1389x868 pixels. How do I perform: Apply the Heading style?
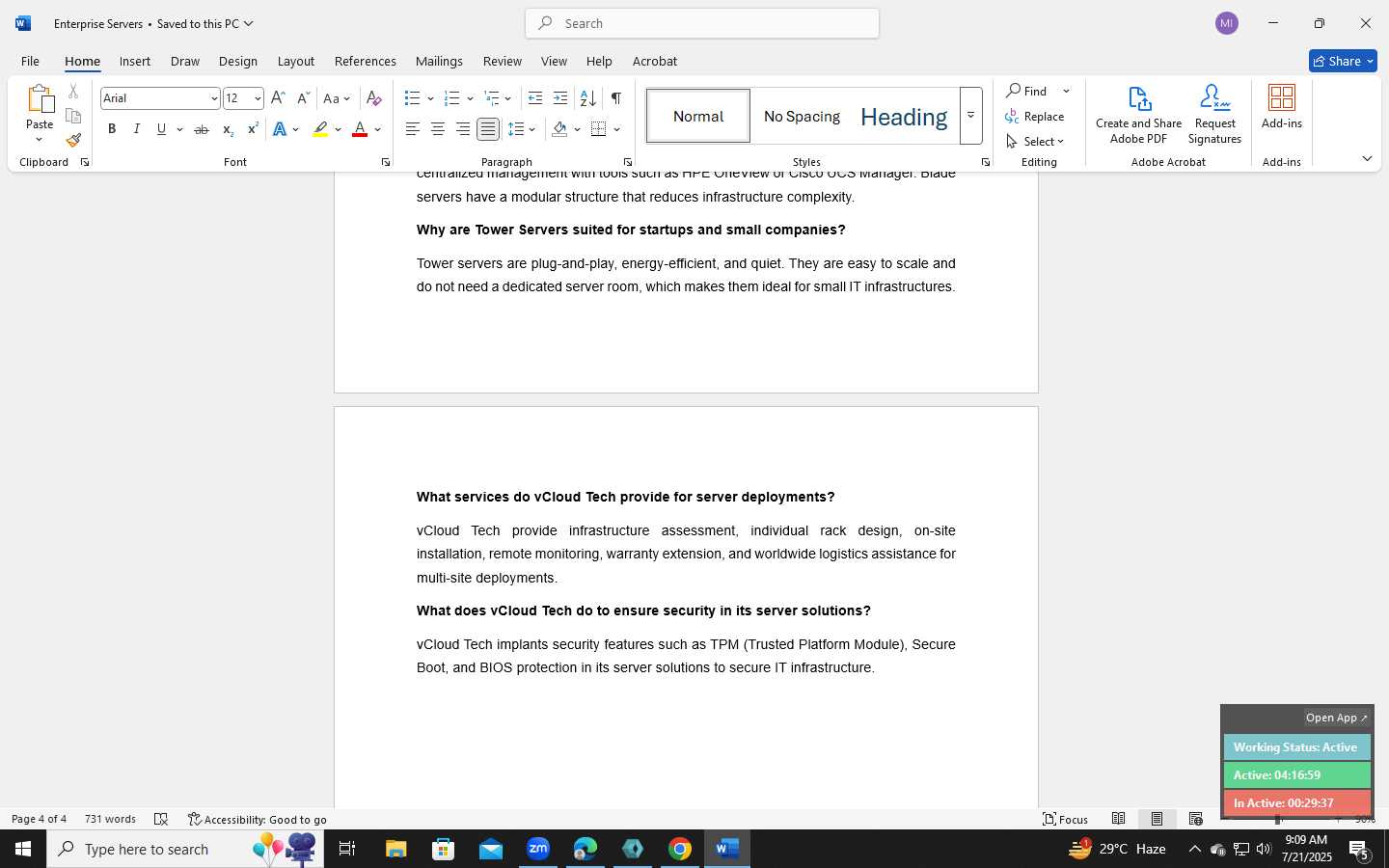point(904,117)
